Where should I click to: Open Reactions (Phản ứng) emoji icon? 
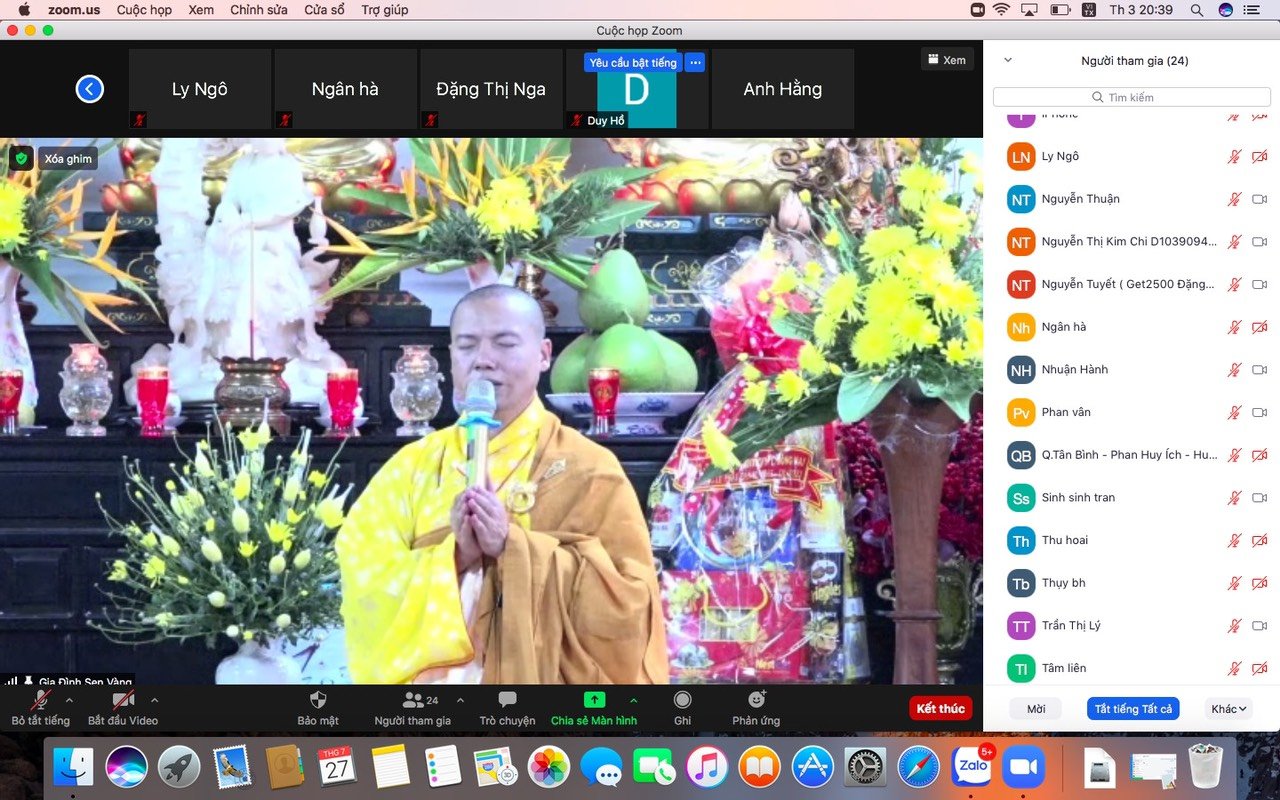756,700
